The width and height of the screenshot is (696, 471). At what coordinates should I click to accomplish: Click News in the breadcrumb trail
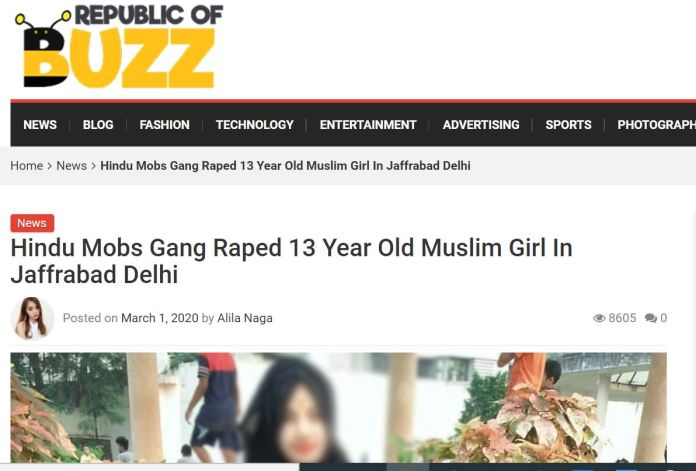coord(71,166)
